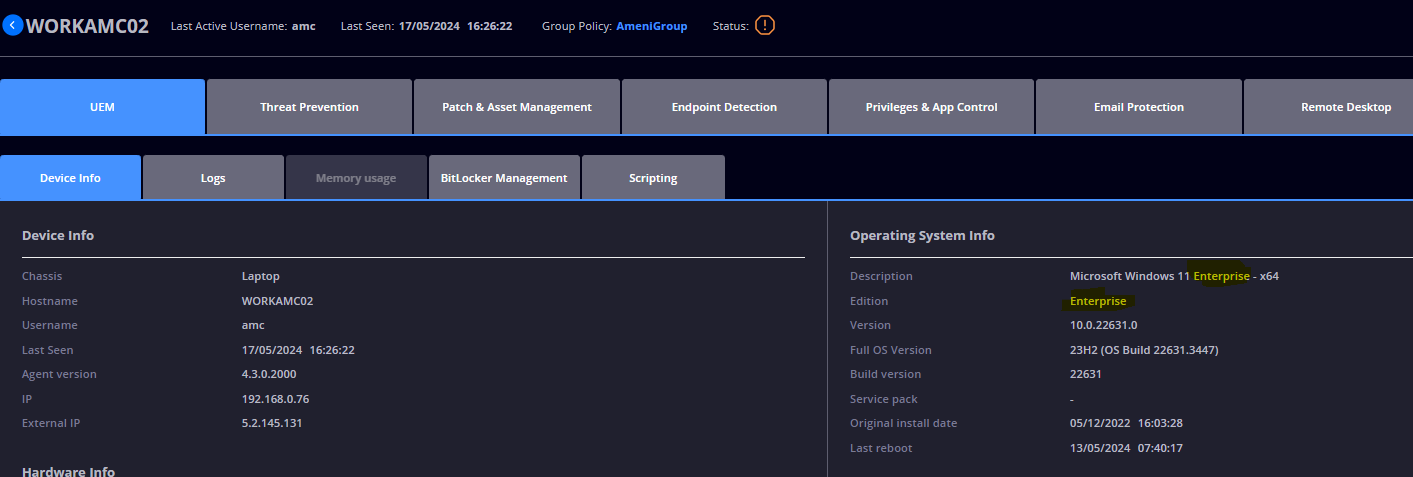Viewport: 1413px width, 477px height.
Task: Click the orange status warning icon
Action: [764, 25]
